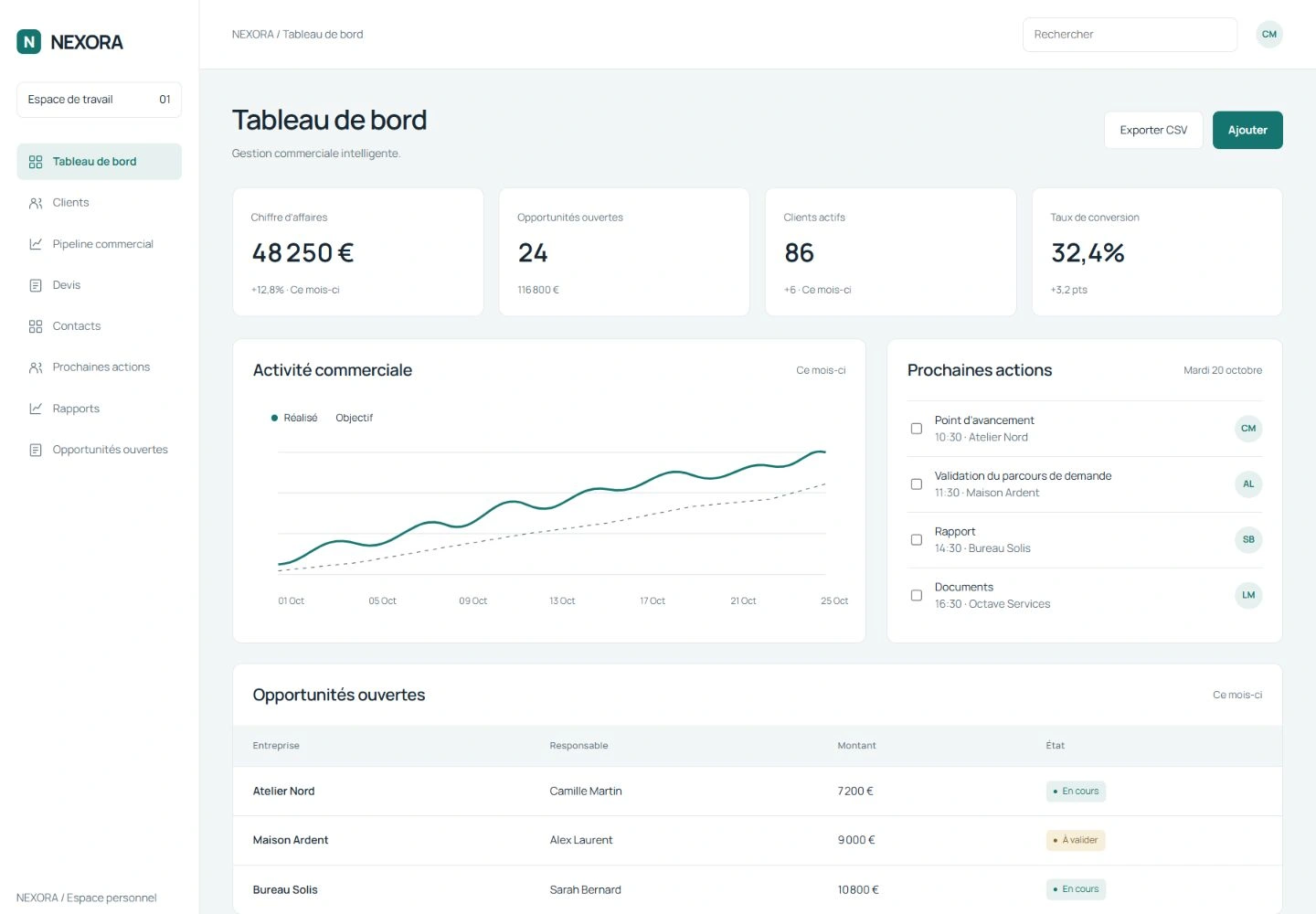Click the Clients actifs 86 card

[x=890, y=252]
